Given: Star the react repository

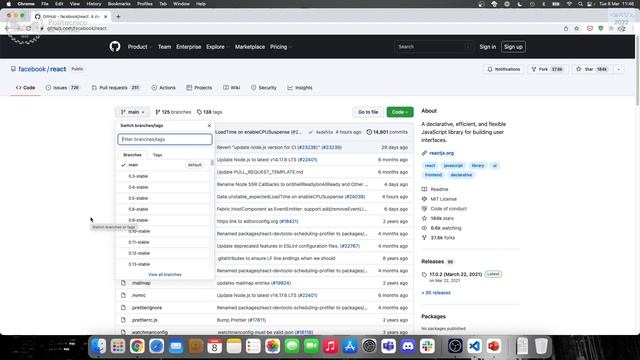Looking at the screenshot, I should coord(592,69).
